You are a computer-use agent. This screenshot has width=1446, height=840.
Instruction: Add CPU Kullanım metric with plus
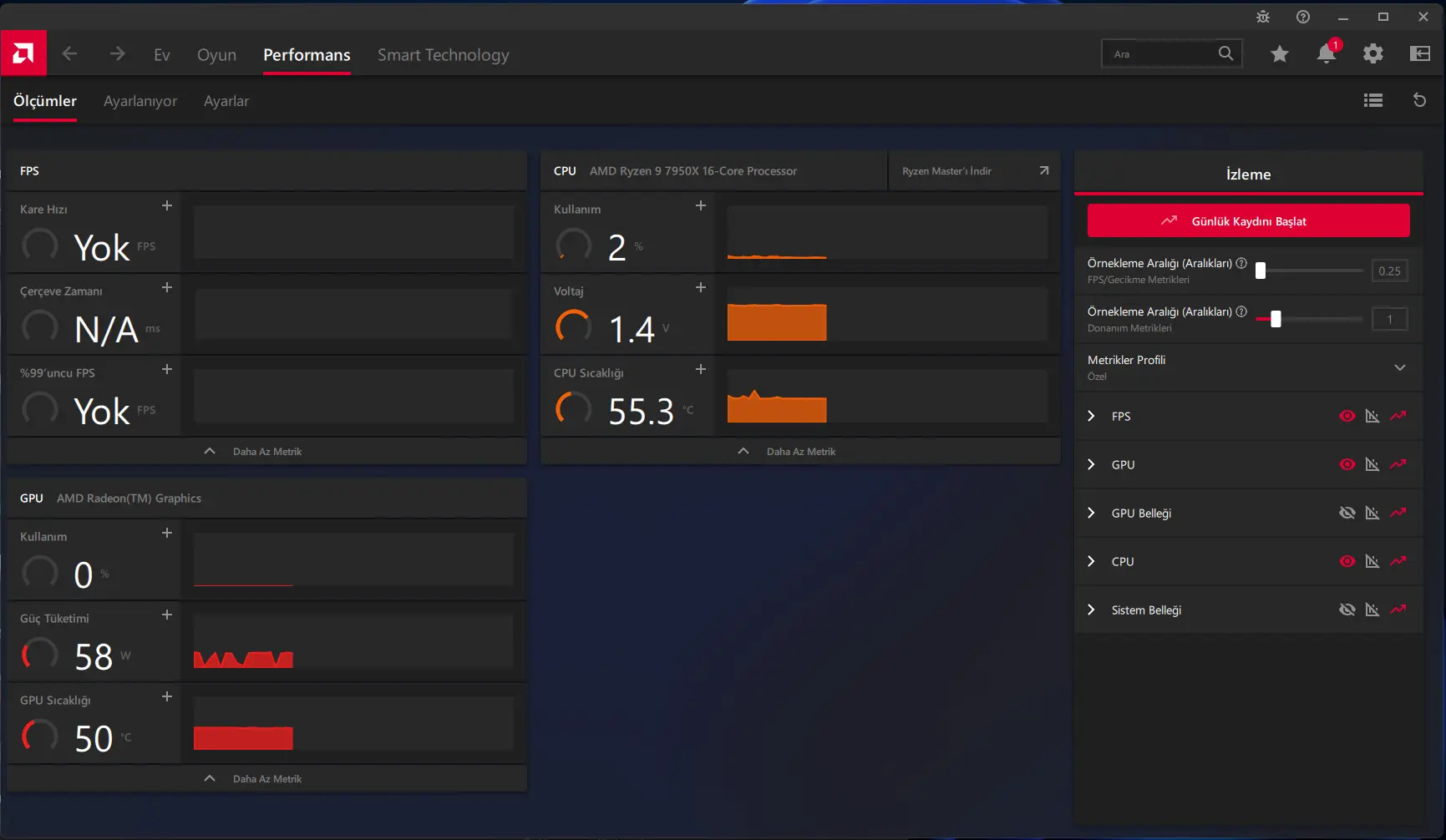click(701, 205)
